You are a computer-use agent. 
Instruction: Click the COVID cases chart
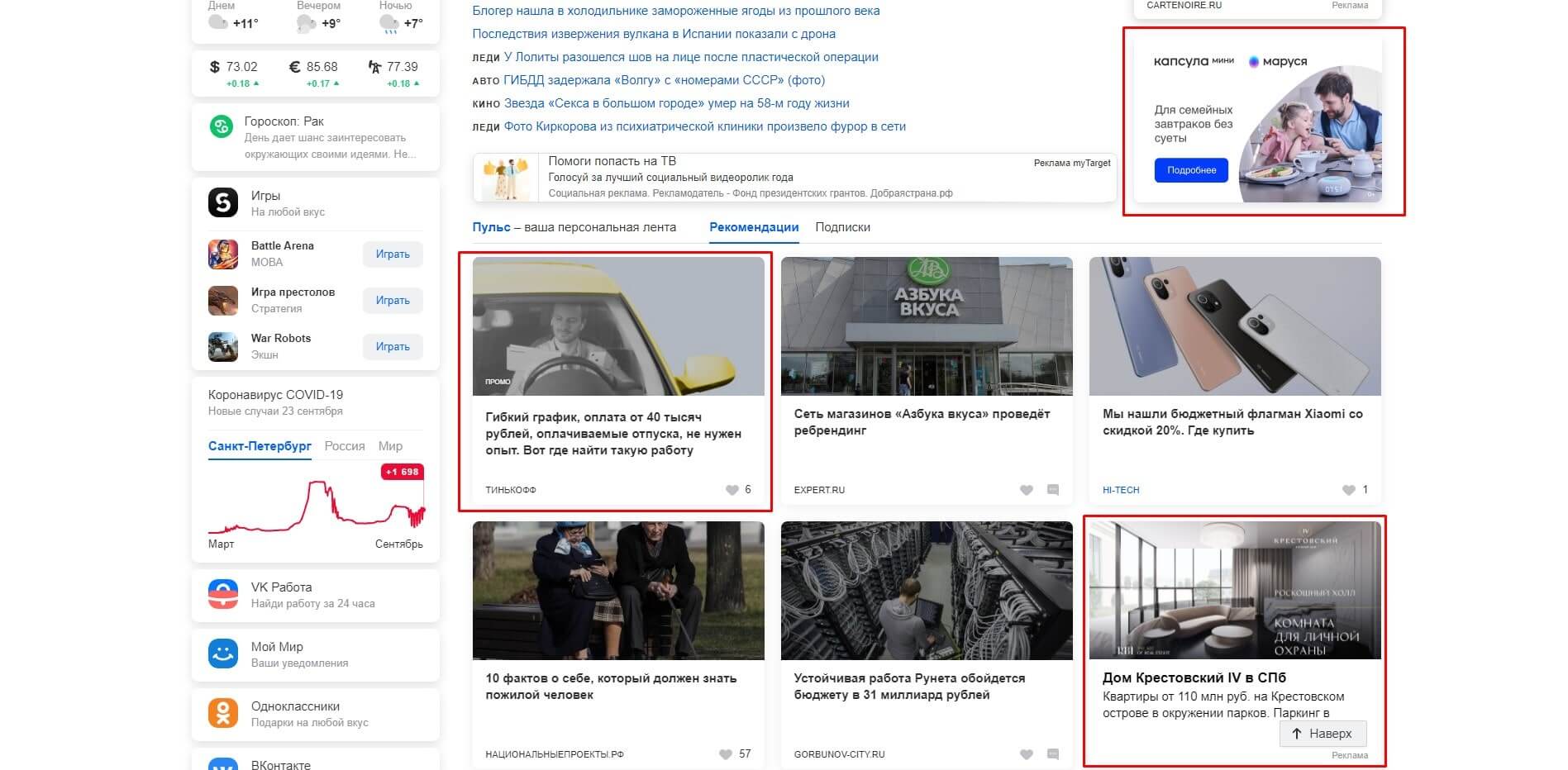316,506
